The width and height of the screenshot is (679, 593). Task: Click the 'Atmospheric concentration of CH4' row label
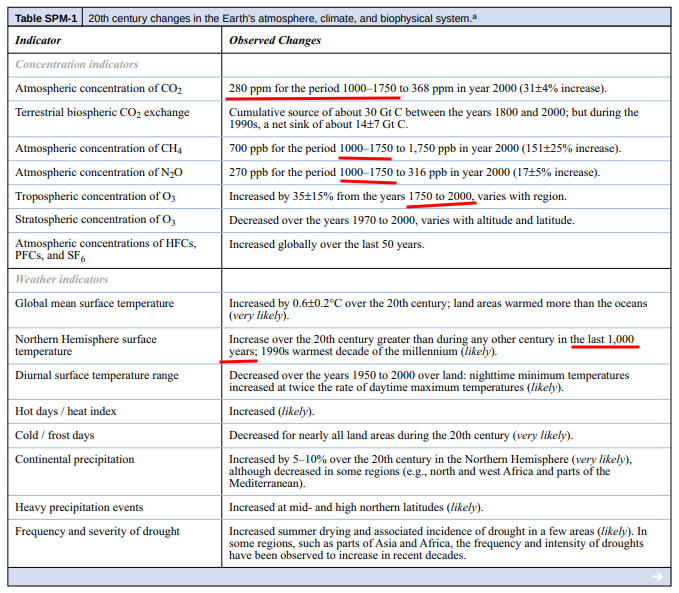coord(97,149)
